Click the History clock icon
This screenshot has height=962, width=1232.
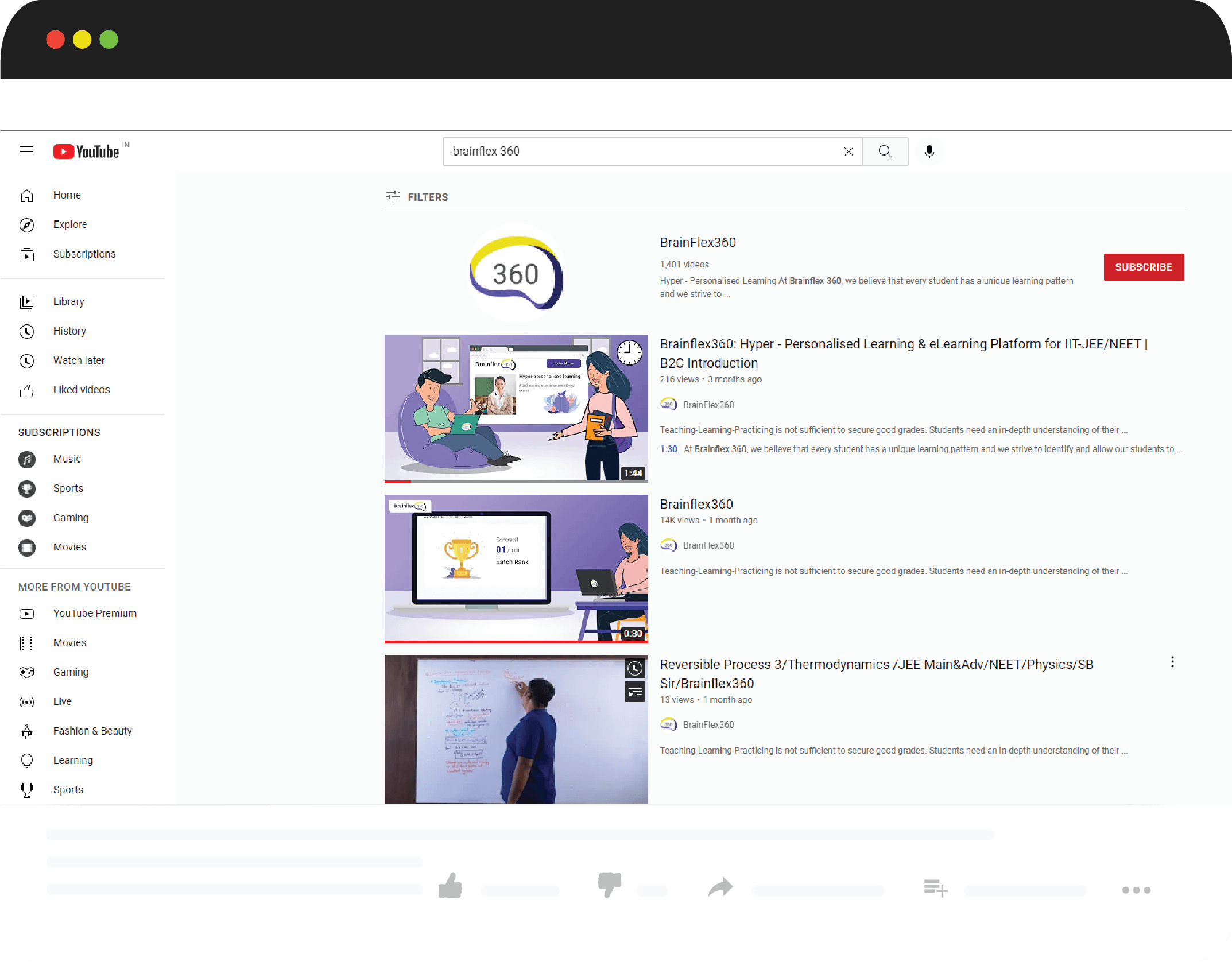tap(26, 331)
